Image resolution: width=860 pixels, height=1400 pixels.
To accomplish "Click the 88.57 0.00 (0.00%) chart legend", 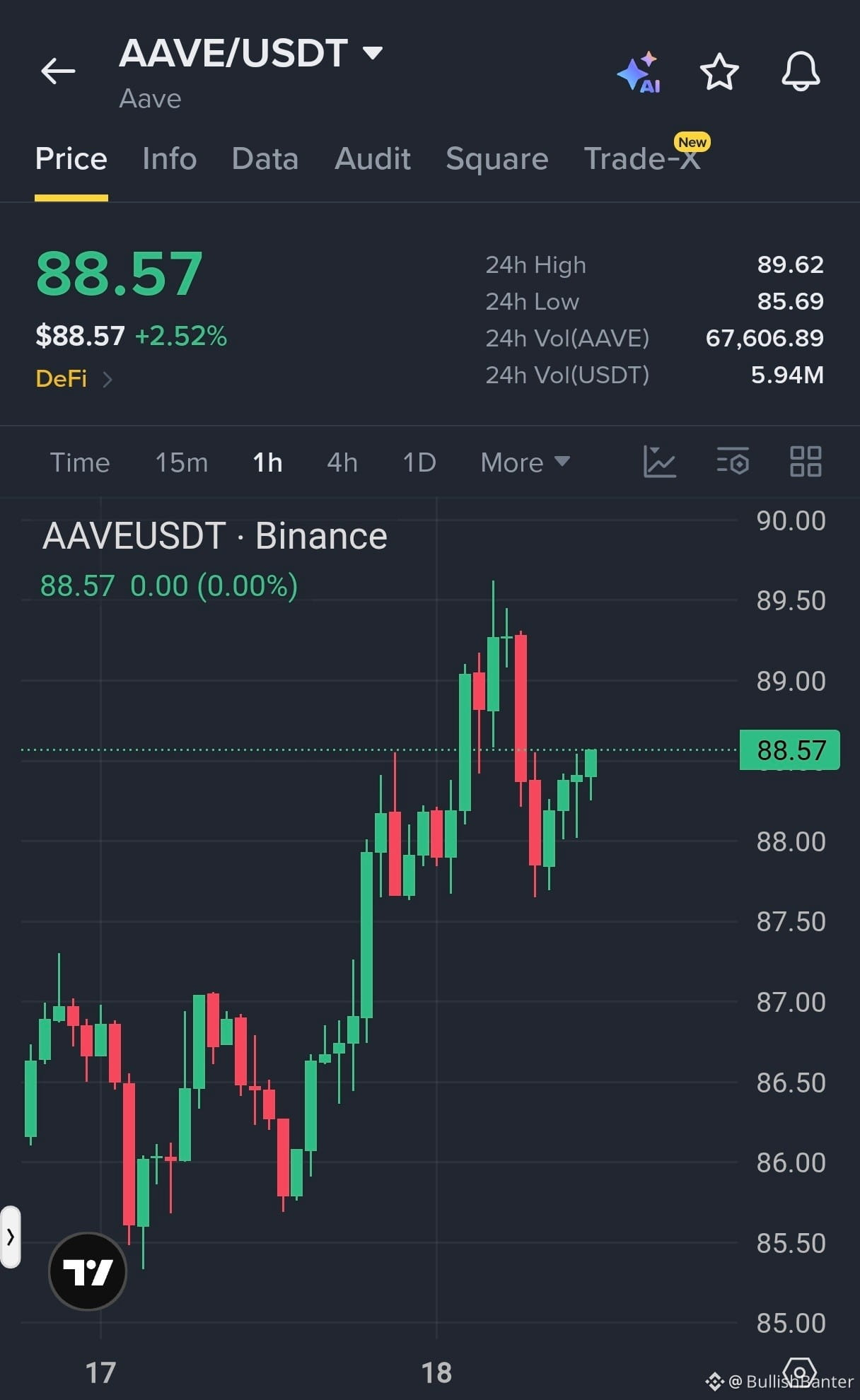I will 169,585.
